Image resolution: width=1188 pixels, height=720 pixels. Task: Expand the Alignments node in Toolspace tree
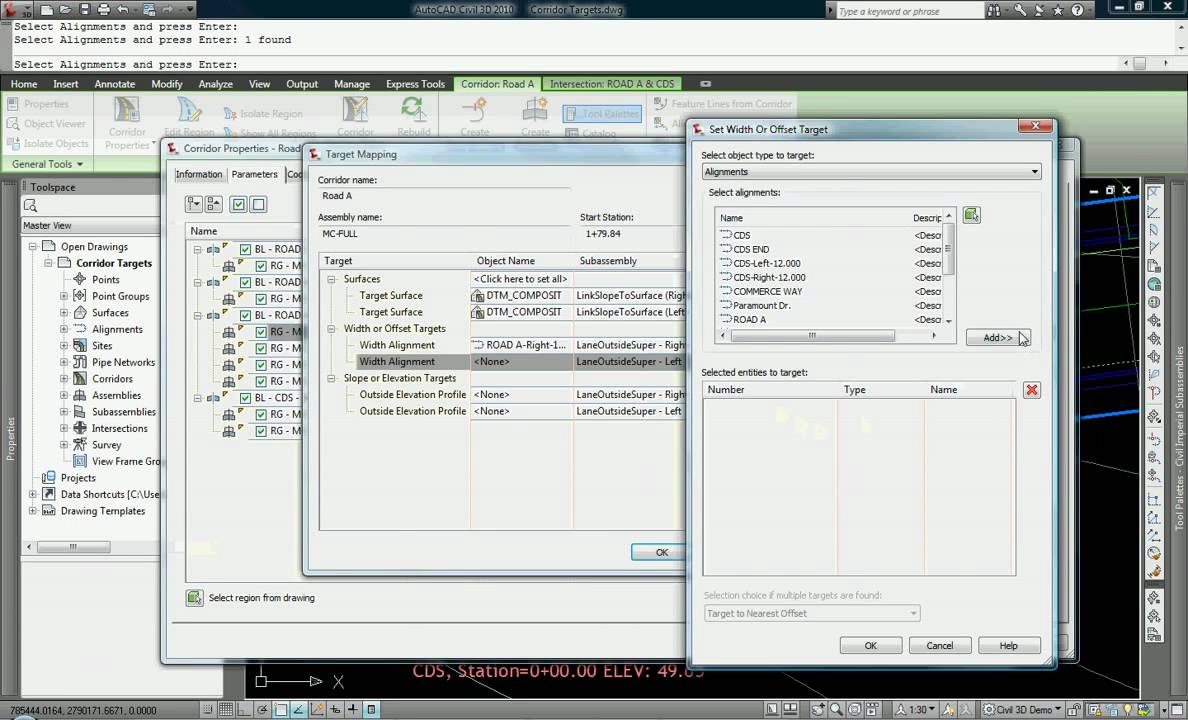[64, 329]
